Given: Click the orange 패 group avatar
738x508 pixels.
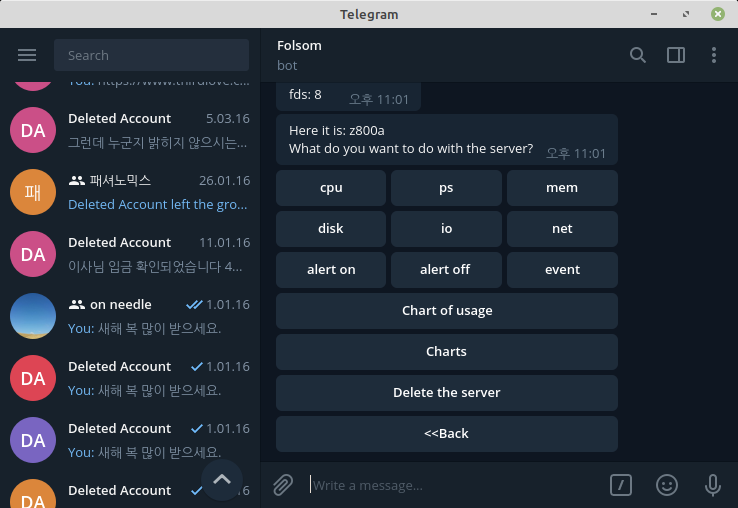Looking at the screenshot, I should coord(33,192).
